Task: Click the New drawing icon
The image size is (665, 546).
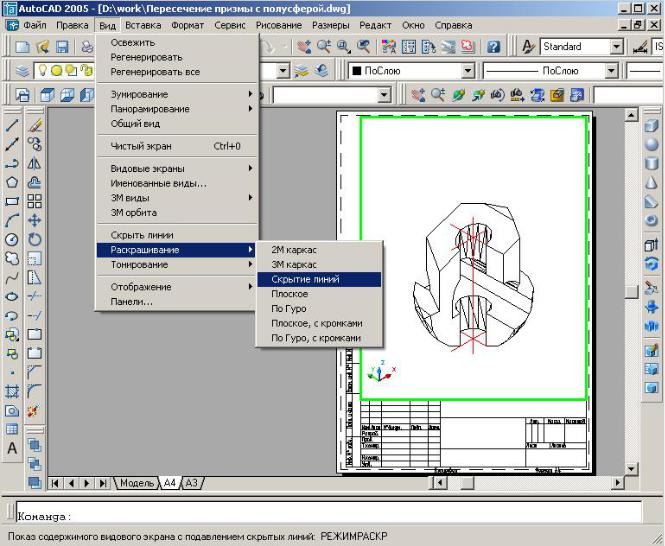Action: coord(22,47)
